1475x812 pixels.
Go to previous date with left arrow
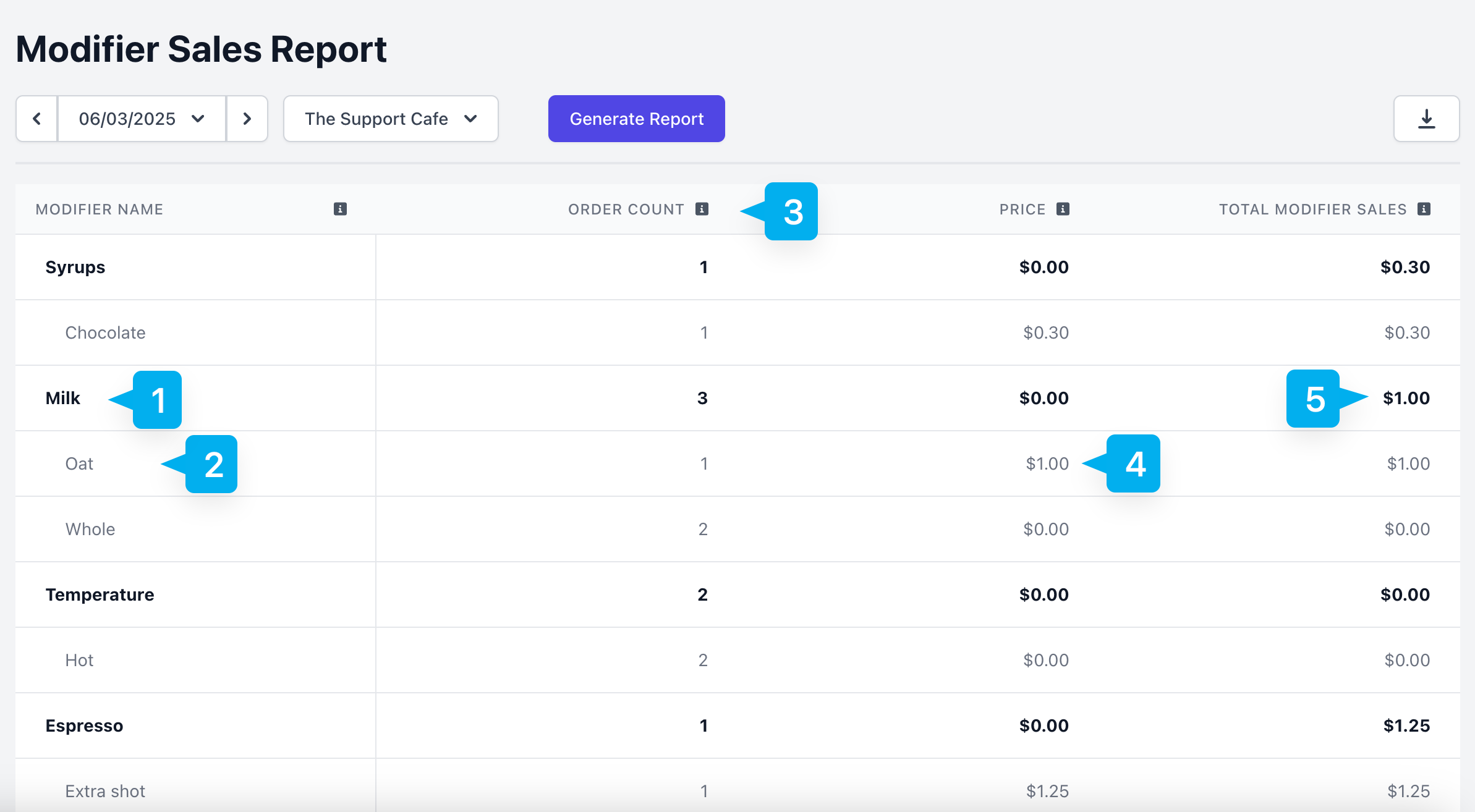tap(36, 119)
